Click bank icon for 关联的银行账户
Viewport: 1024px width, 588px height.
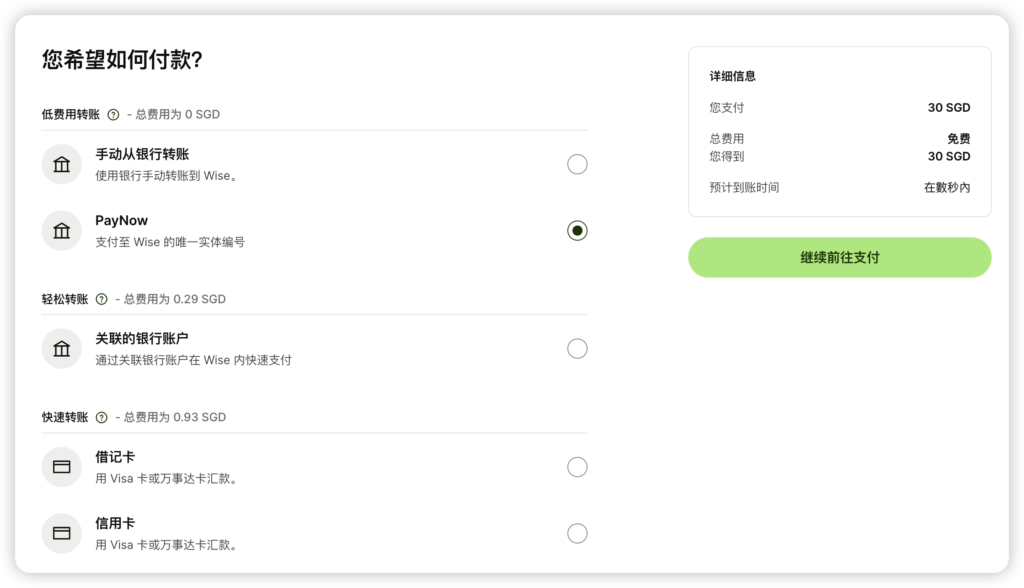click(x=62, y=349)
